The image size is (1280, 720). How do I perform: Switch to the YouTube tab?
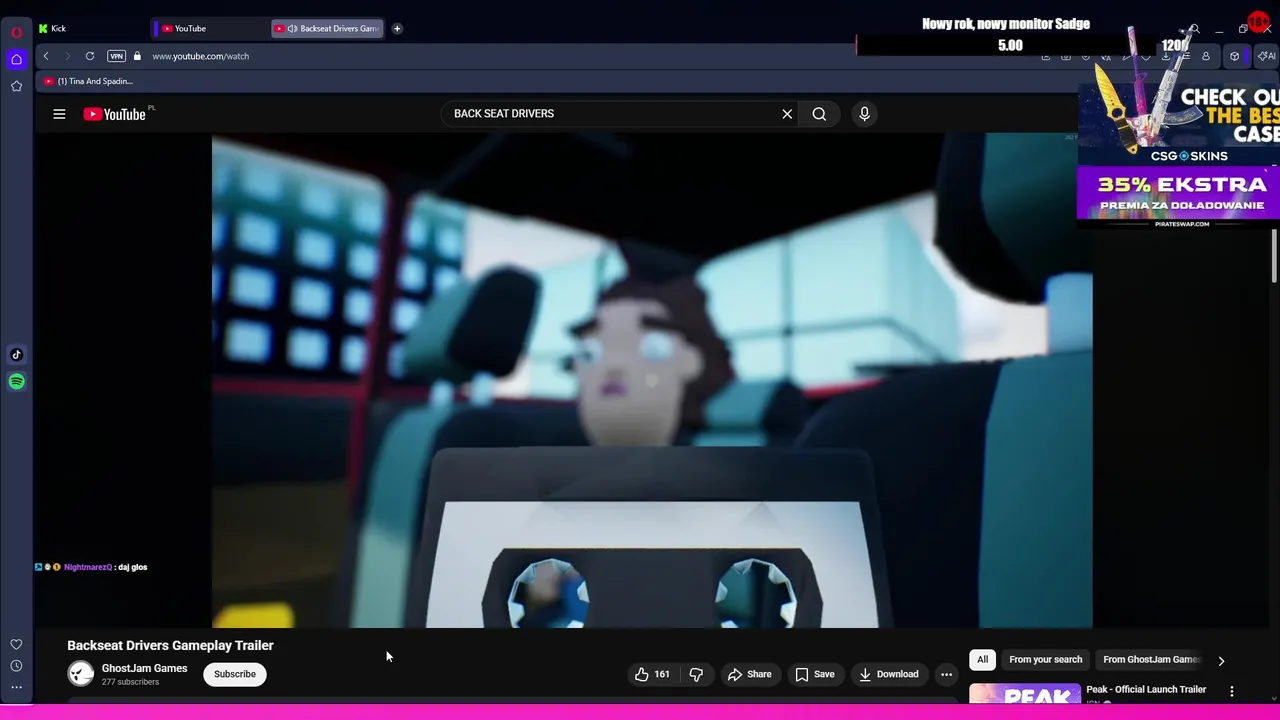point(210,28)
